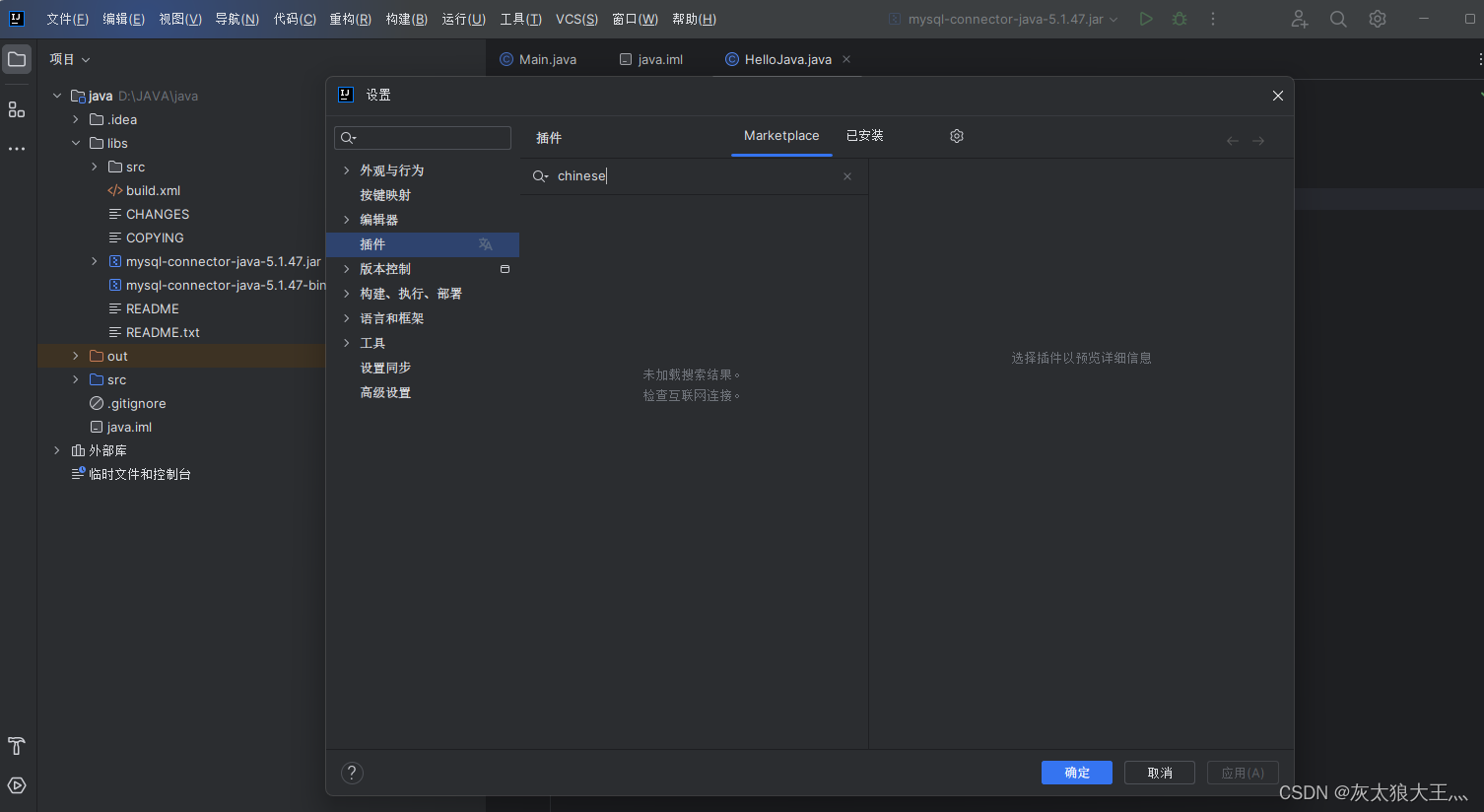
Task: Open the run configuration dropdown
Action: (x=1003, y=18)
